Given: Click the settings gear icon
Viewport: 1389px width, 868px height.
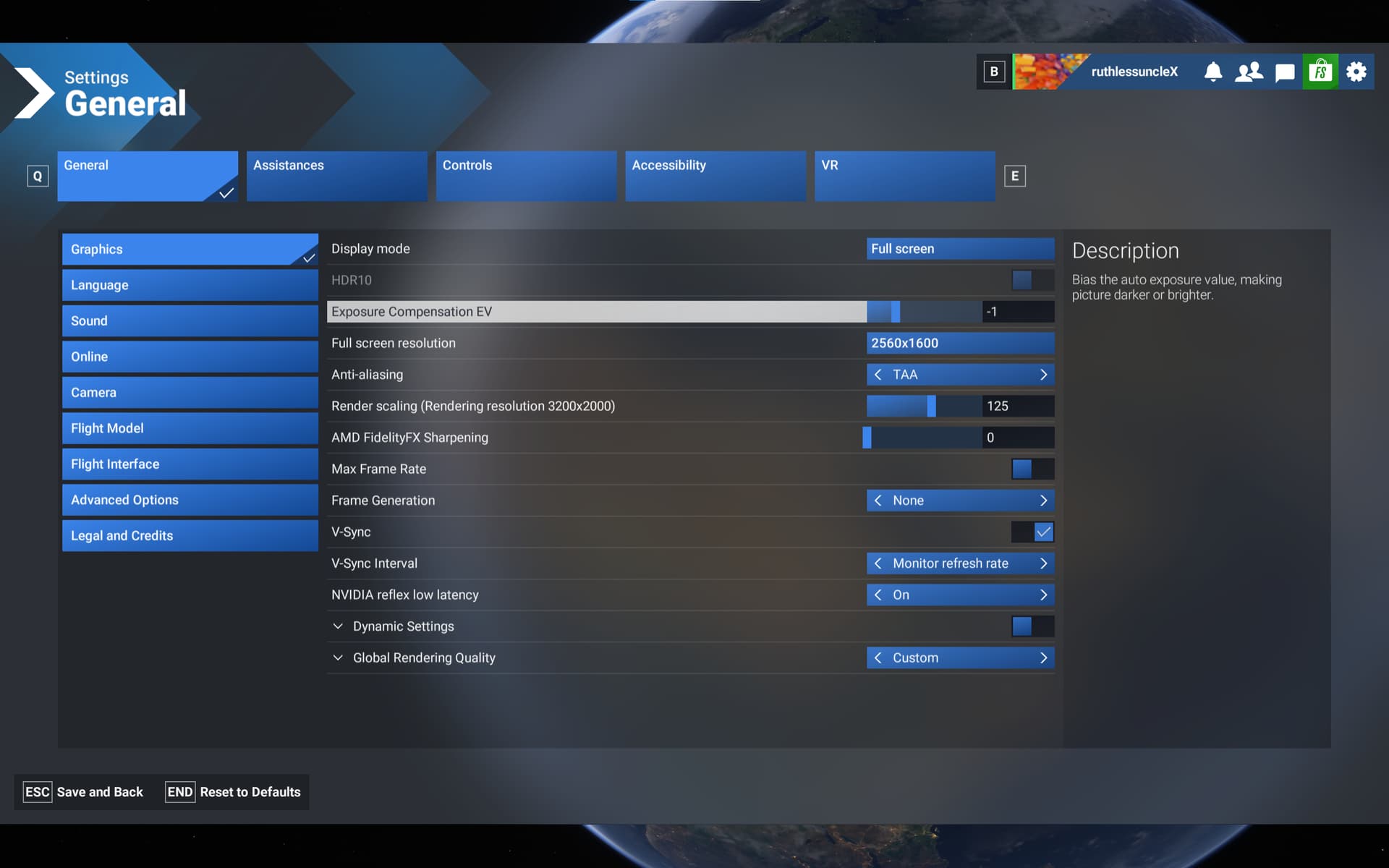Looking at the screenshot, I should pos(1356,72).
